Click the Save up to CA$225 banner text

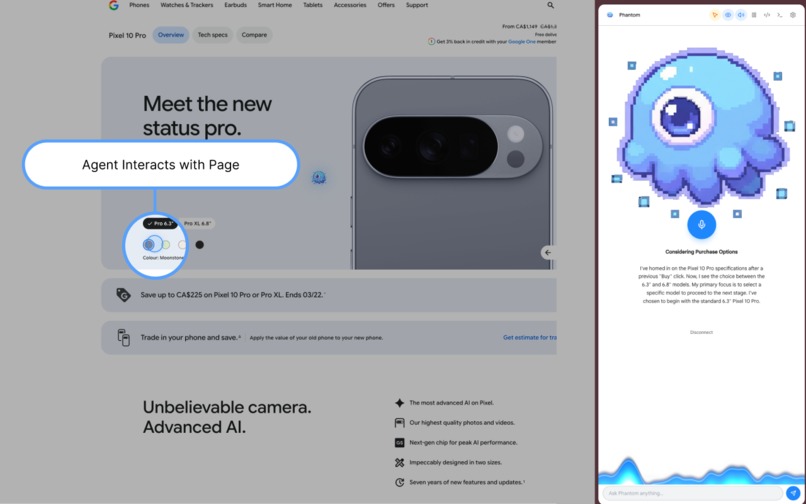pos(232,295)
